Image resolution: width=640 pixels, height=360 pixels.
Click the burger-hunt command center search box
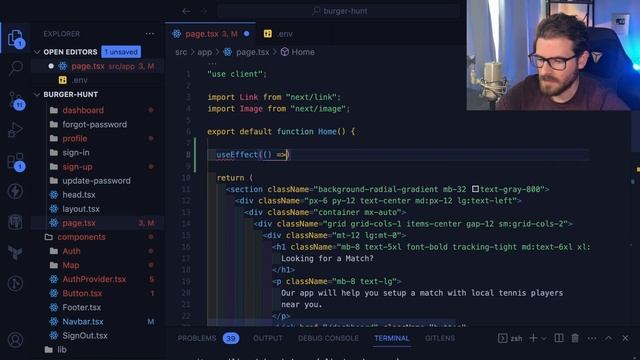tap(340, 11)
